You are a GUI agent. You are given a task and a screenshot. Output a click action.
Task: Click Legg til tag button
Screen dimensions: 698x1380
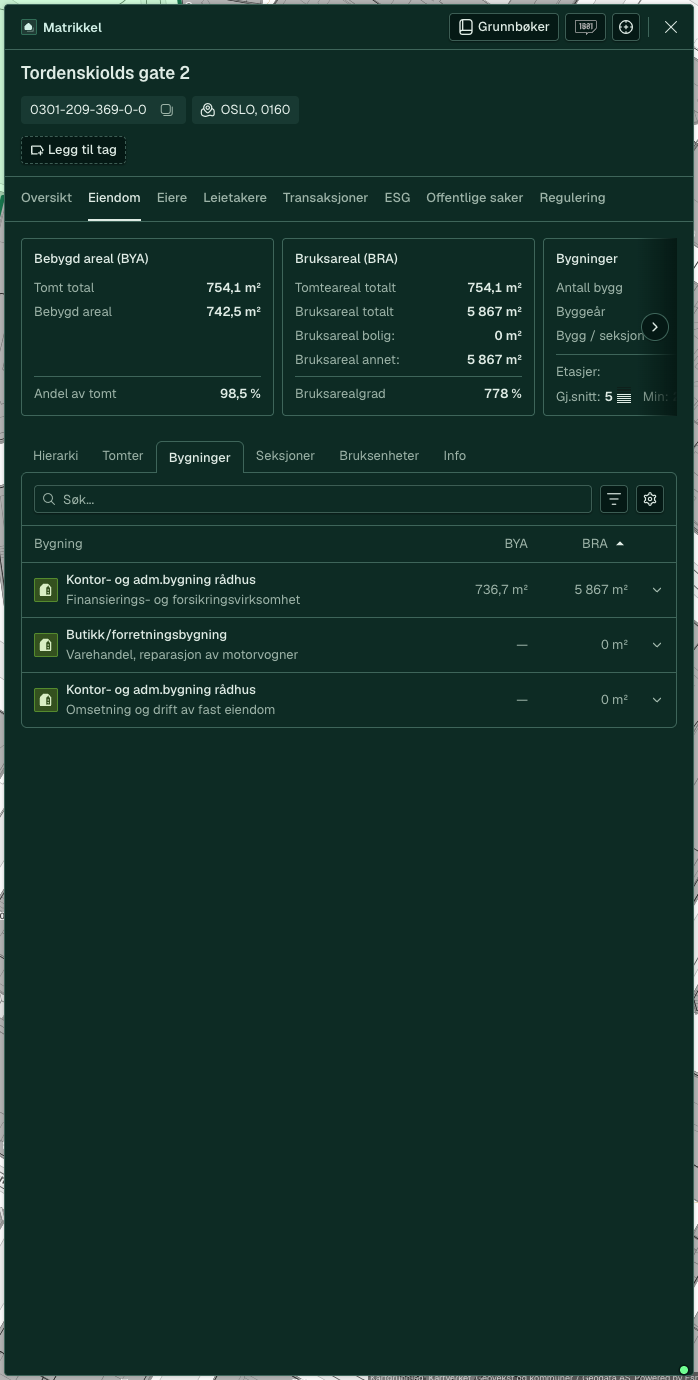coord(73,150)
